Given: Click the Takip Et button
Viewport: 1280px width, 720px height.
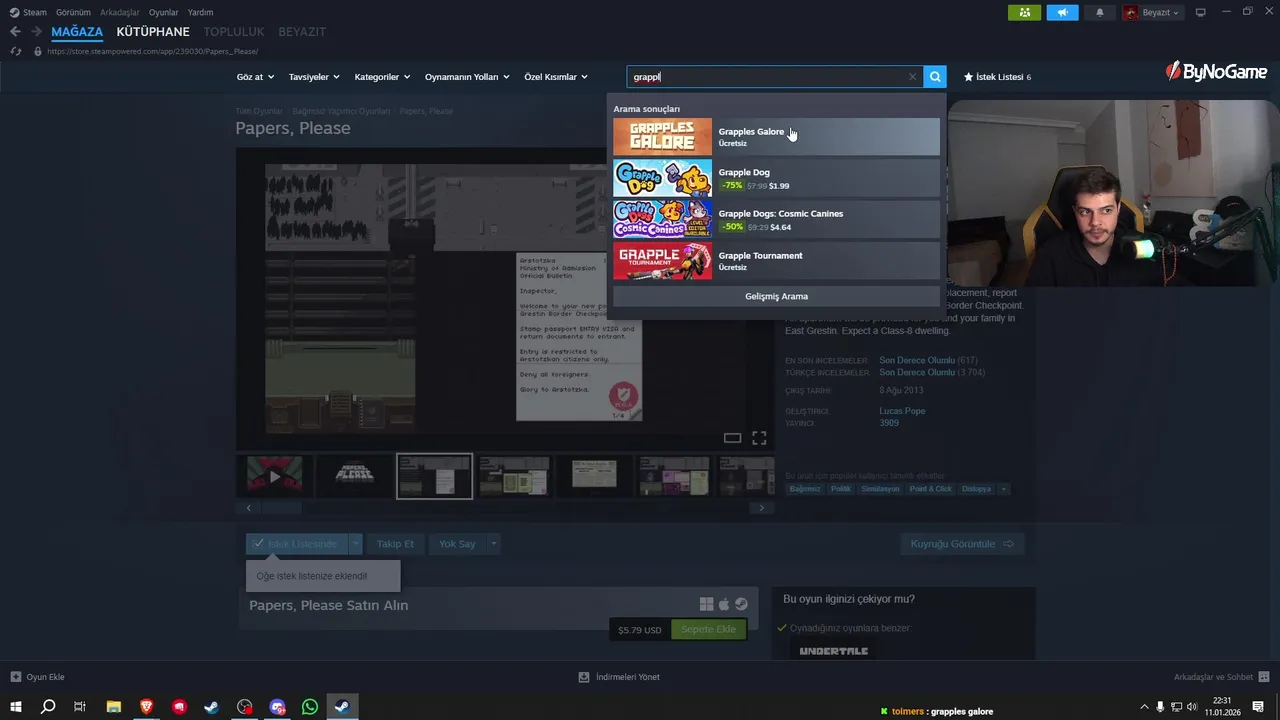Looking at the screenshot, I should pyautogui.click(x=395, y=544).
